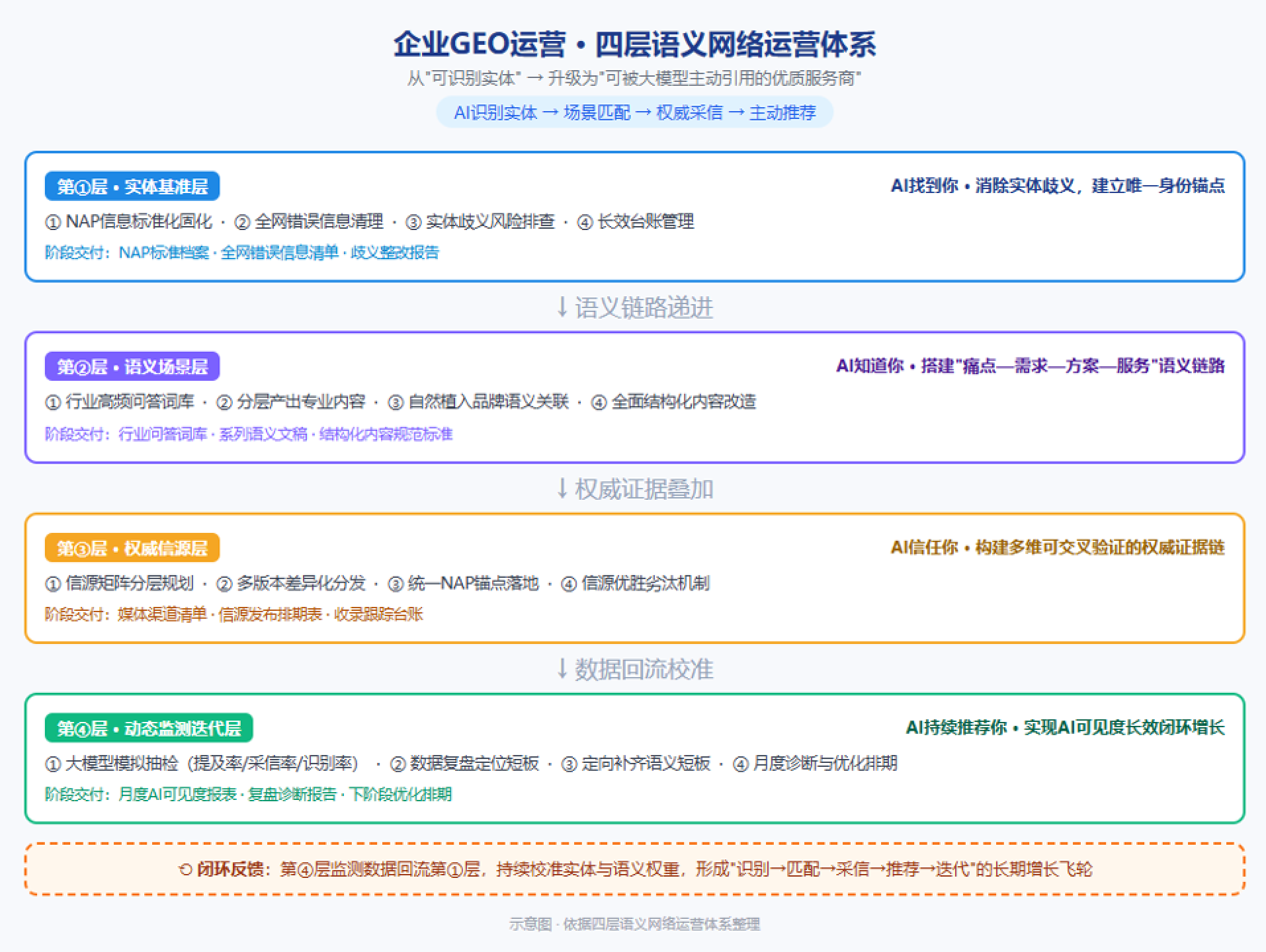Click the pill AI识别实体→场景匹配→权威采信→主动推荐
Image resolution: width=1266 pixels, height=952 pixels.
[x=634, y=112]
